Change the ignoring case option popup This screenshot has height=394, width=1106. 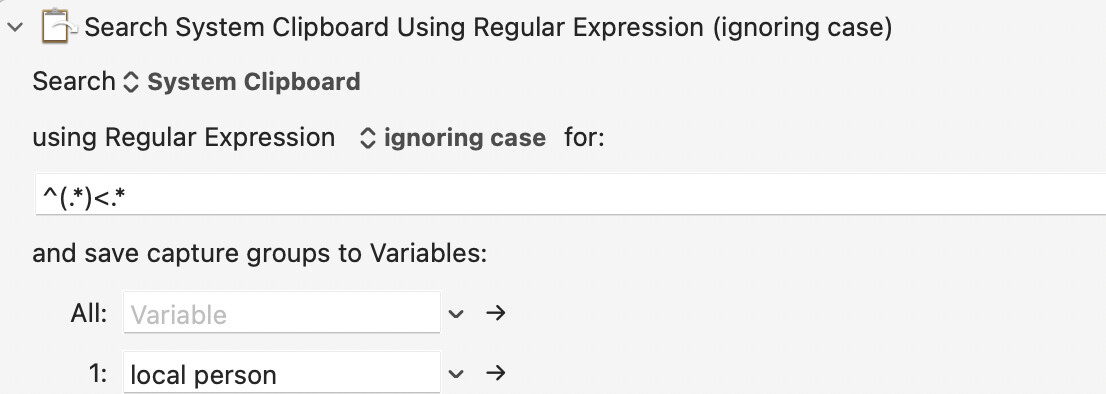pos(452,137)
